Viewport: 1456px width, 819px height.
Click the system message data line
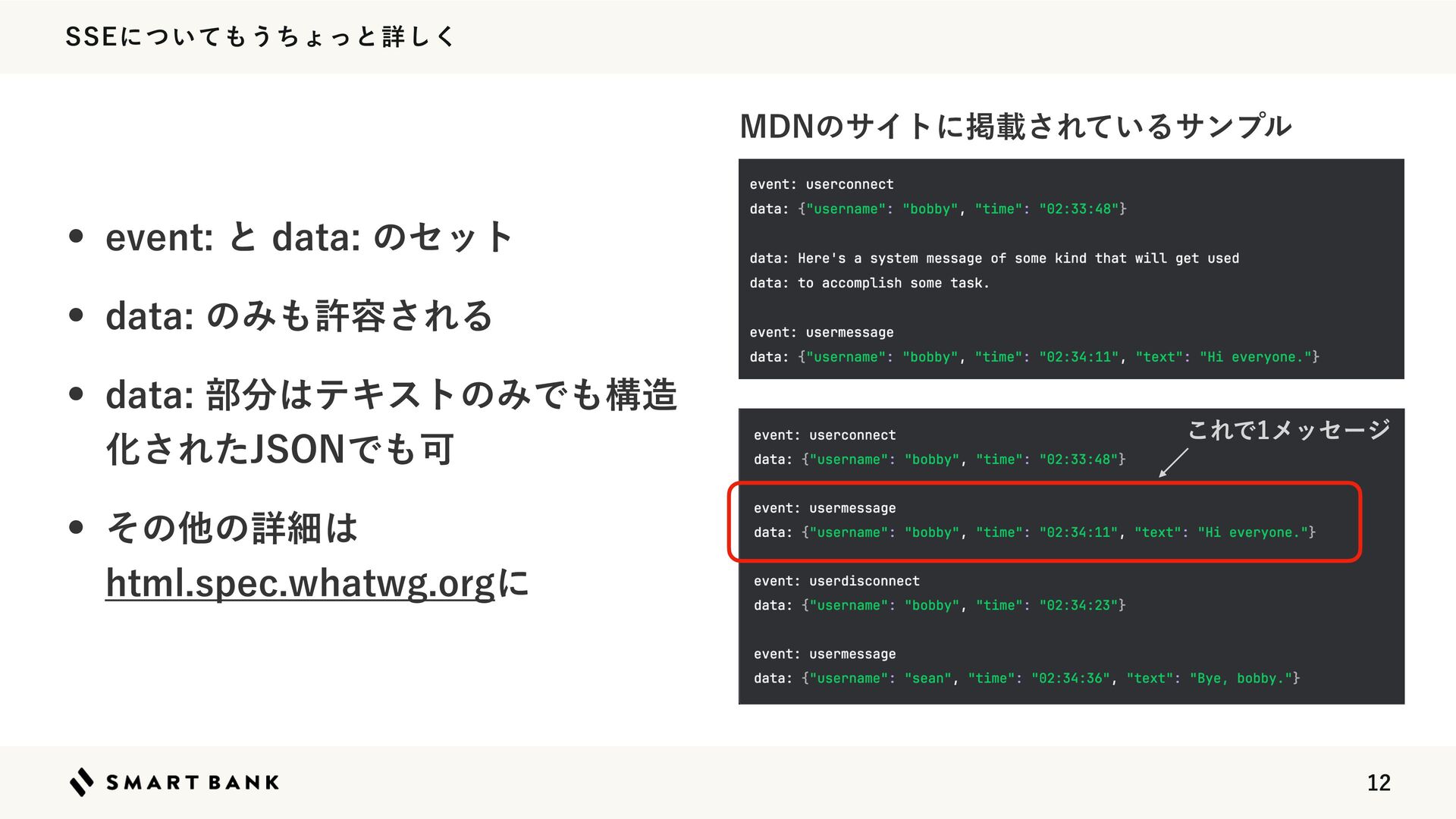(x=993, y=259)
